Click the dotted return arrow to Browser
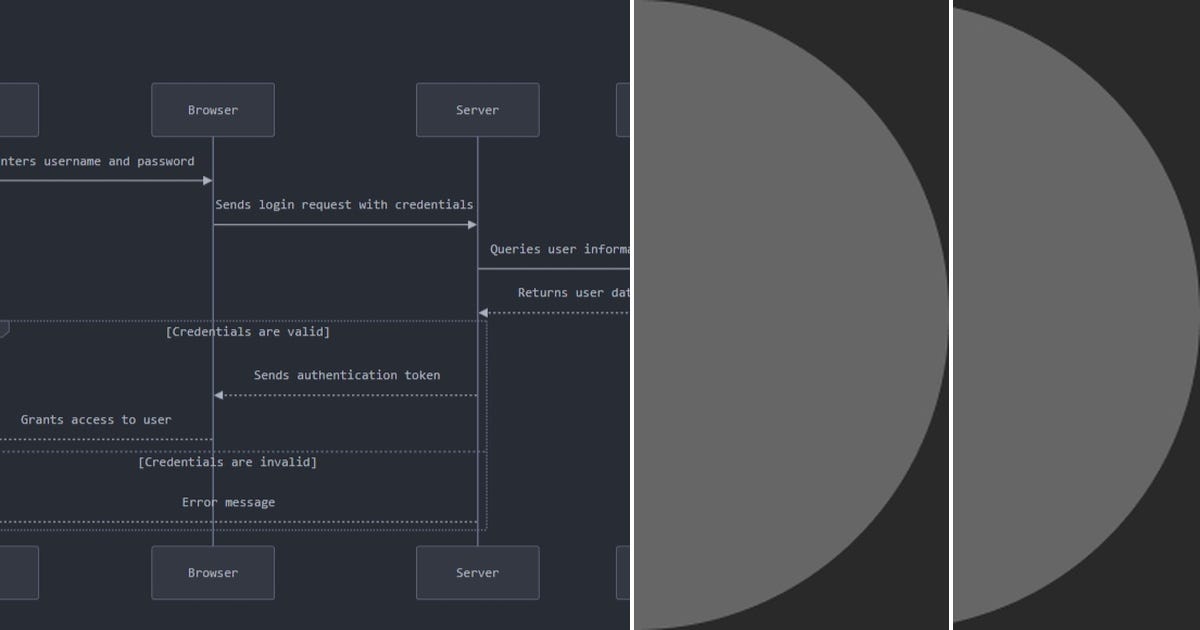Image resolution: width=1200 pixels, height=630 pixels. tap(300, 394)
